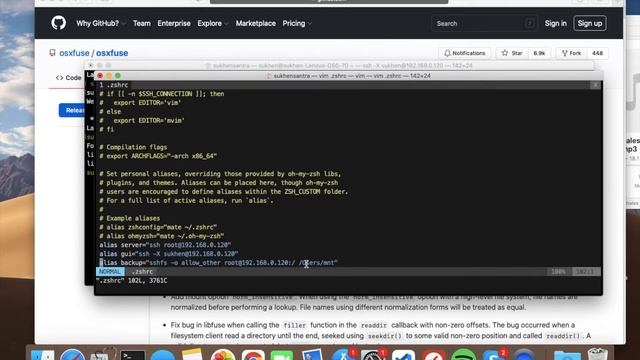Open Terminal from the Dock
Screen dimensions: 640x360
coord(133,355)
